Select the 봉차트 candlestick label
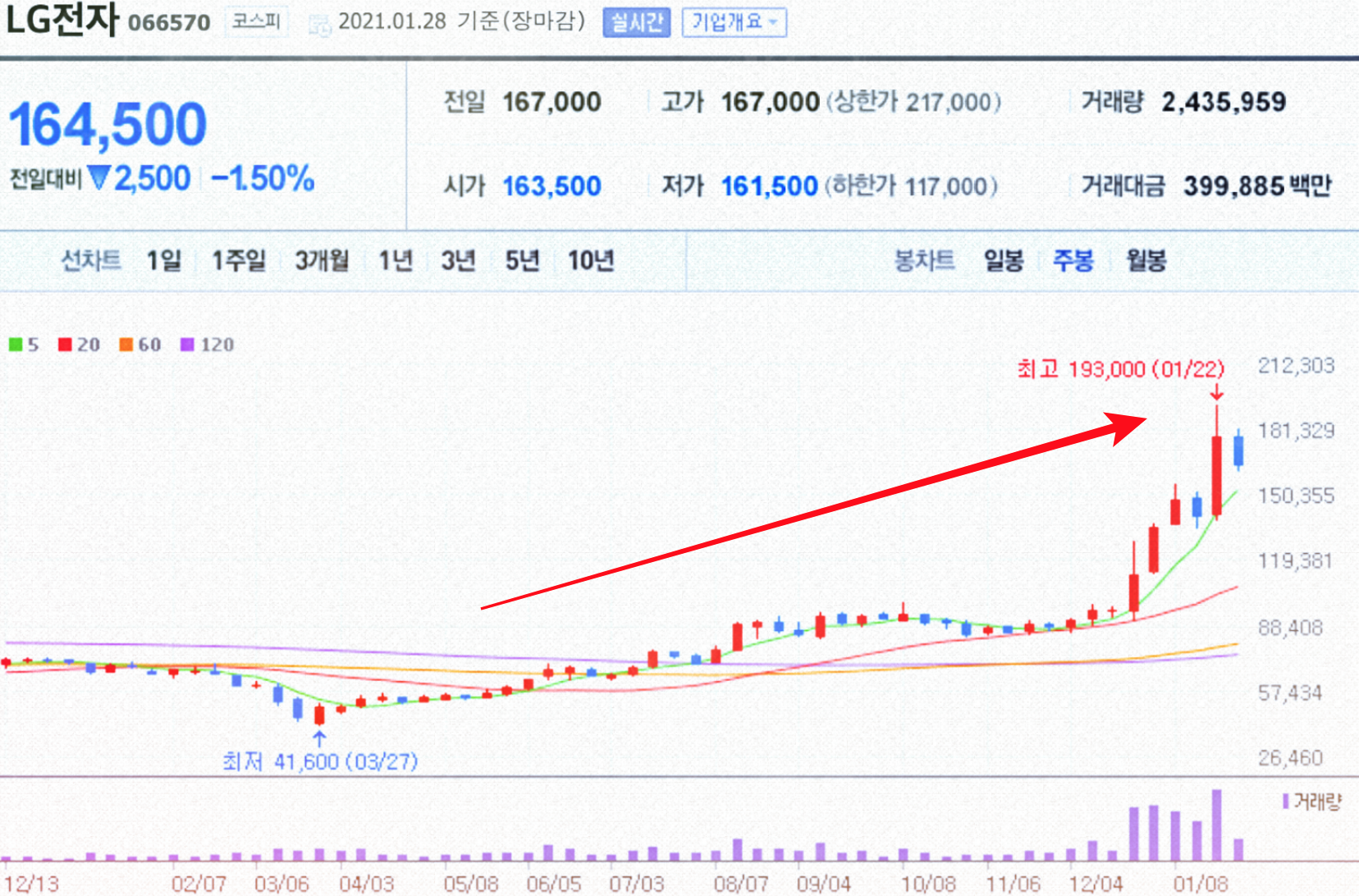The height and width of the screenshot is (896, 1359). (924, 261)
